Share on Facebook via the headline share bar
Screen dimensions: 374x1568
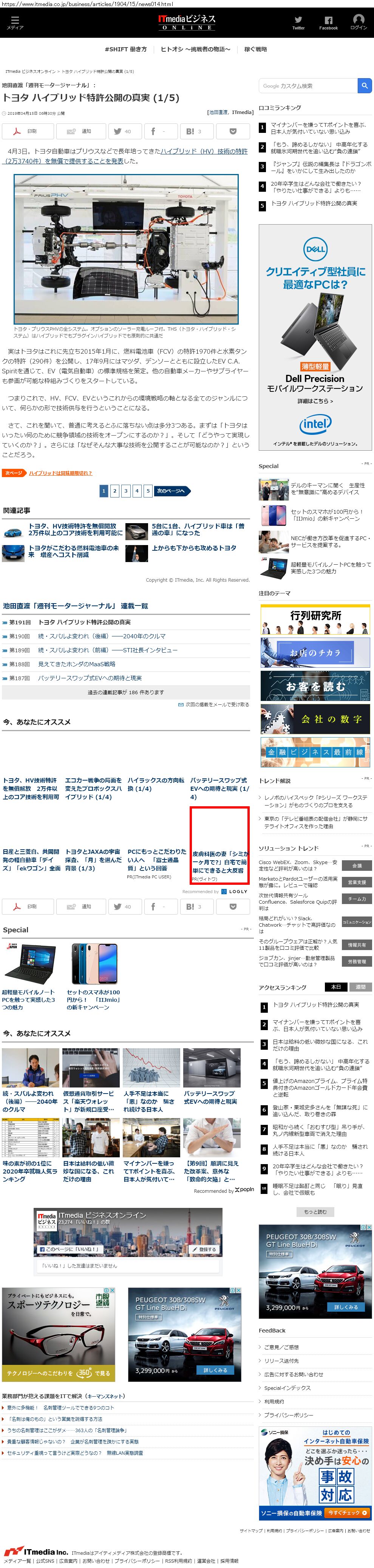click(x=161, y=131)
